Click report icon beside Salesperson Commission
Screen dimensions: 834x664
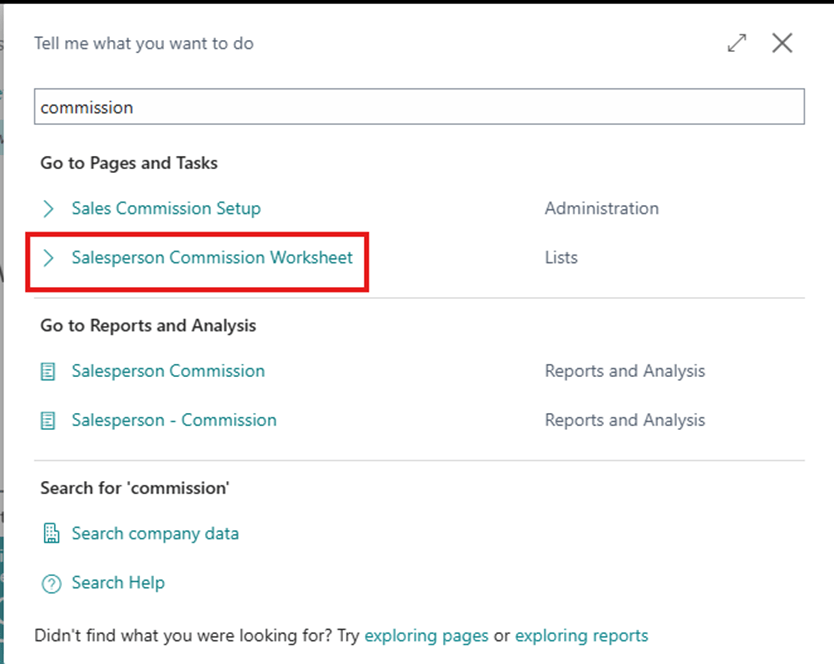[48, 371]
